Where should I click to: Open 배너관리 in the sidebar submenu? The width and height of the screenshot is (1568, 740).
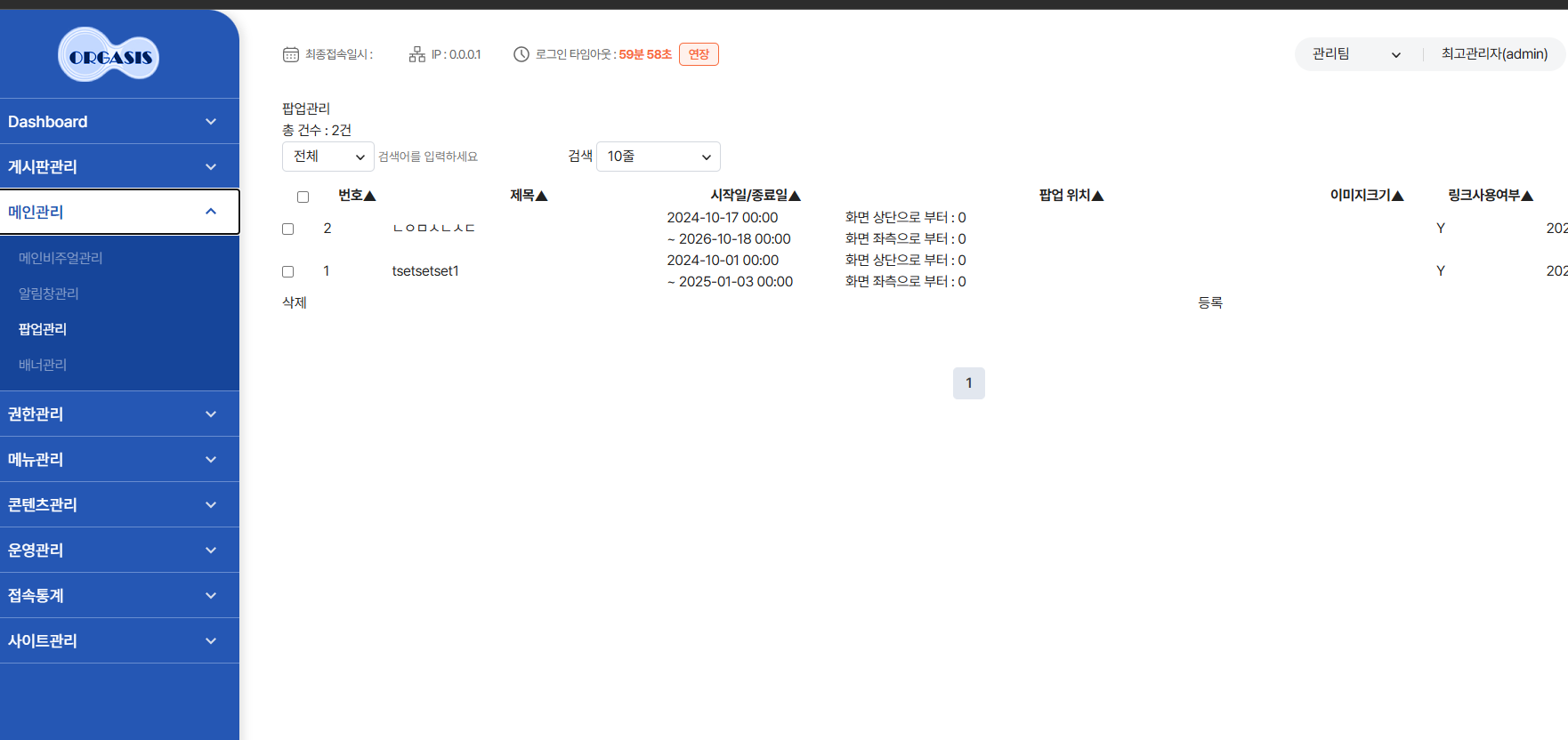tap(43, 365)
